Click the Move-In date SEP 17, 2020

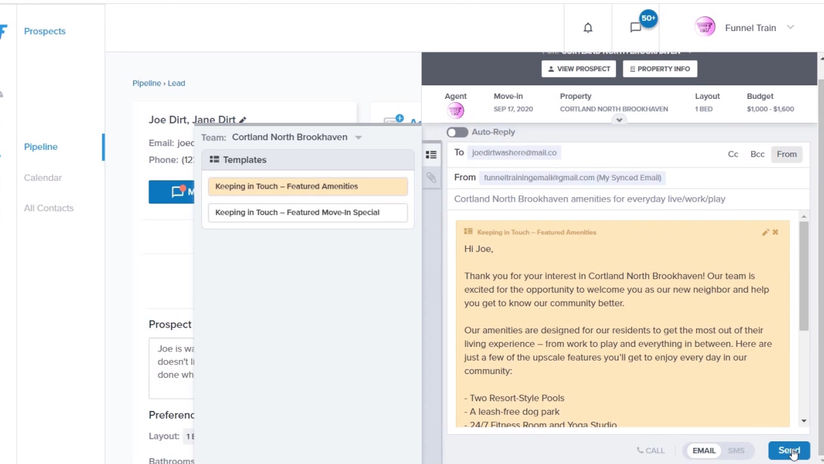513,109
